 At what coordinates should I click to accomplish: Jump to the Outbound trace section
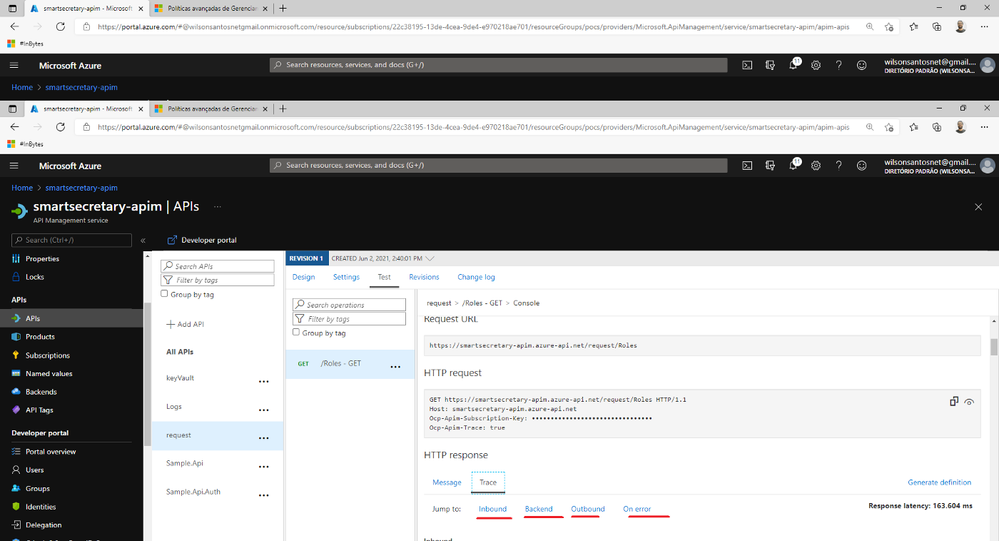point(587,509)
